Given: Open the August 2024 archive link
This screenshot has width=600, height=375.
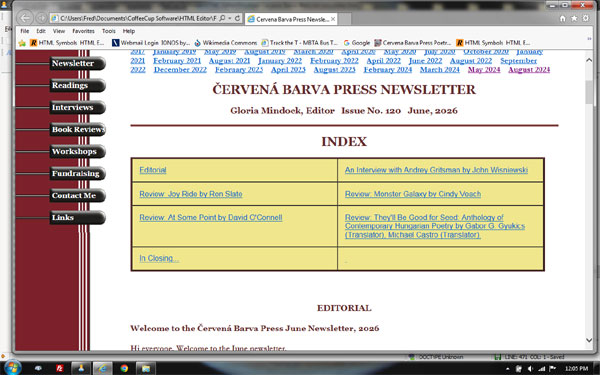Looking at the screenshot, I should [529, 70].
